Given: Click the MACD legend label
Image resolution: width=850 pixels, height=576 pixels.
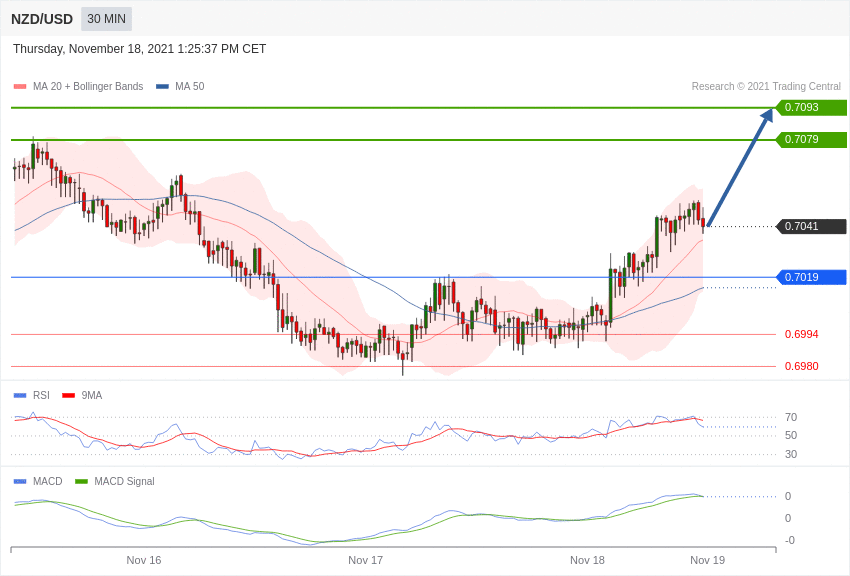Looking at the screenshot, I should 48,481.
